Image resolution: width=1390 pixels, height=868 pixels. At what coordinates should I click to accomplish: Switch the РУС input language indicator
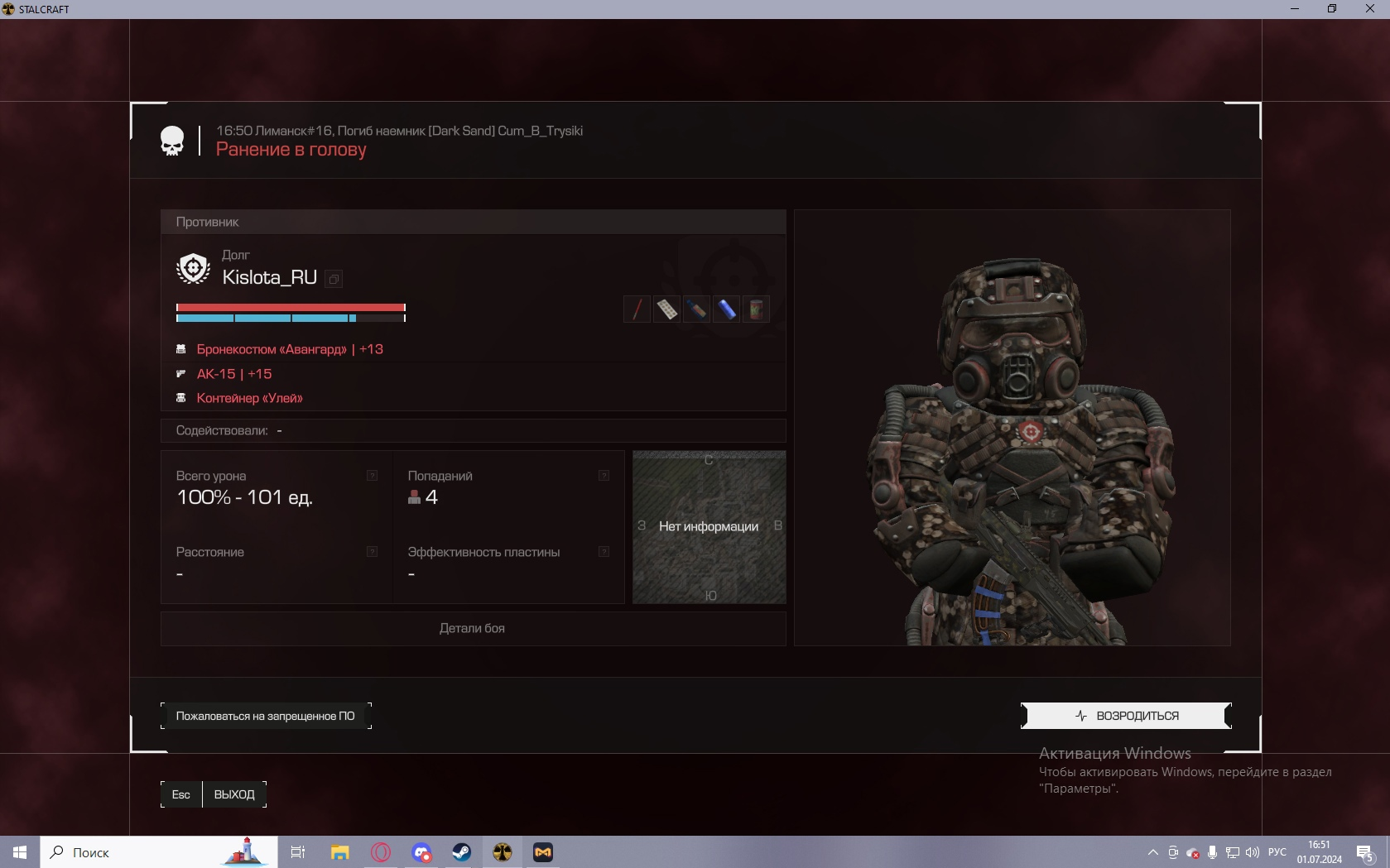click(x=1277, y=852)
